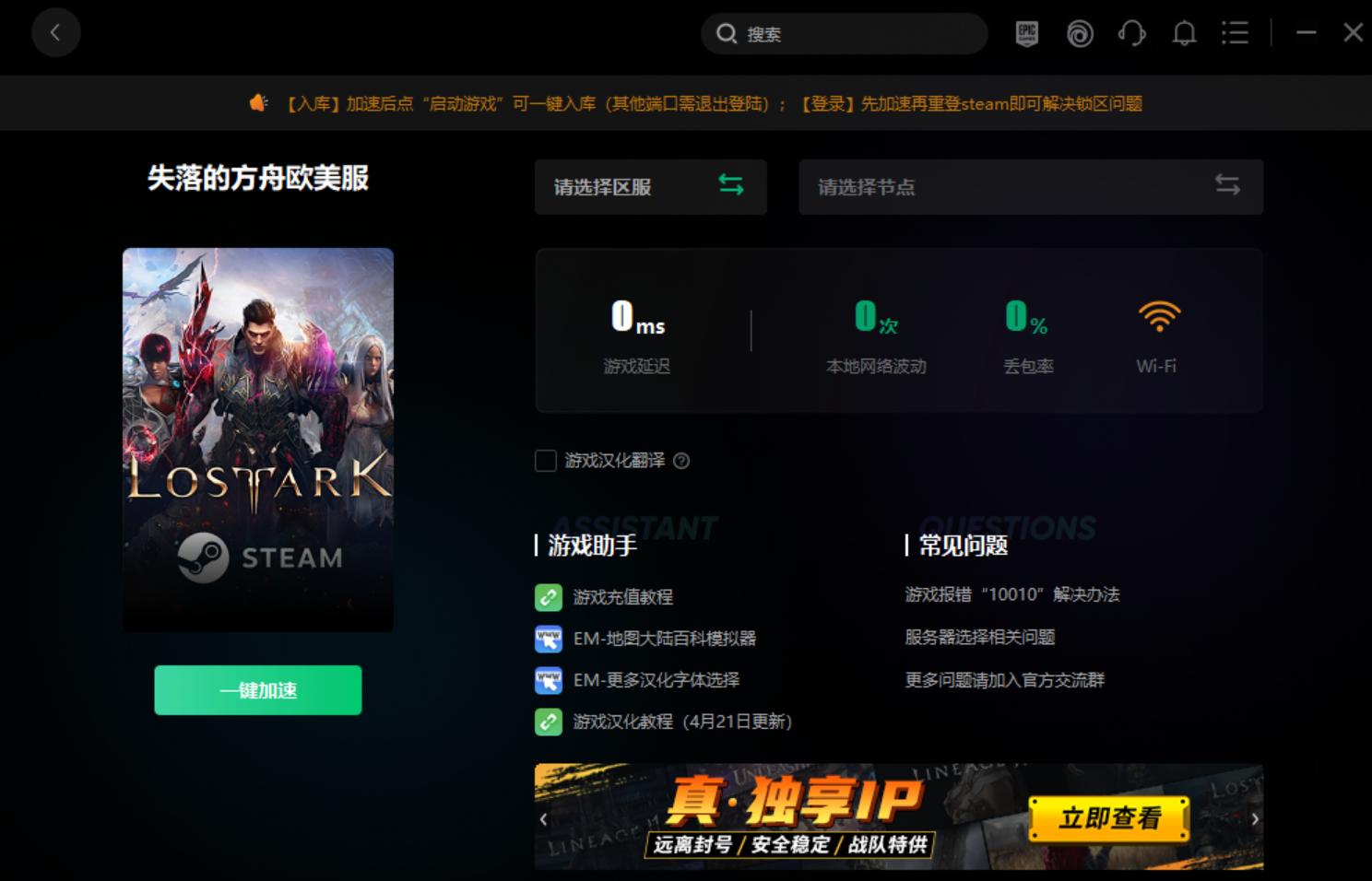Click the Ubisoft icon in the title bar
Image resolution: width=1372 pixels, height=881 pixels.
1080,33
